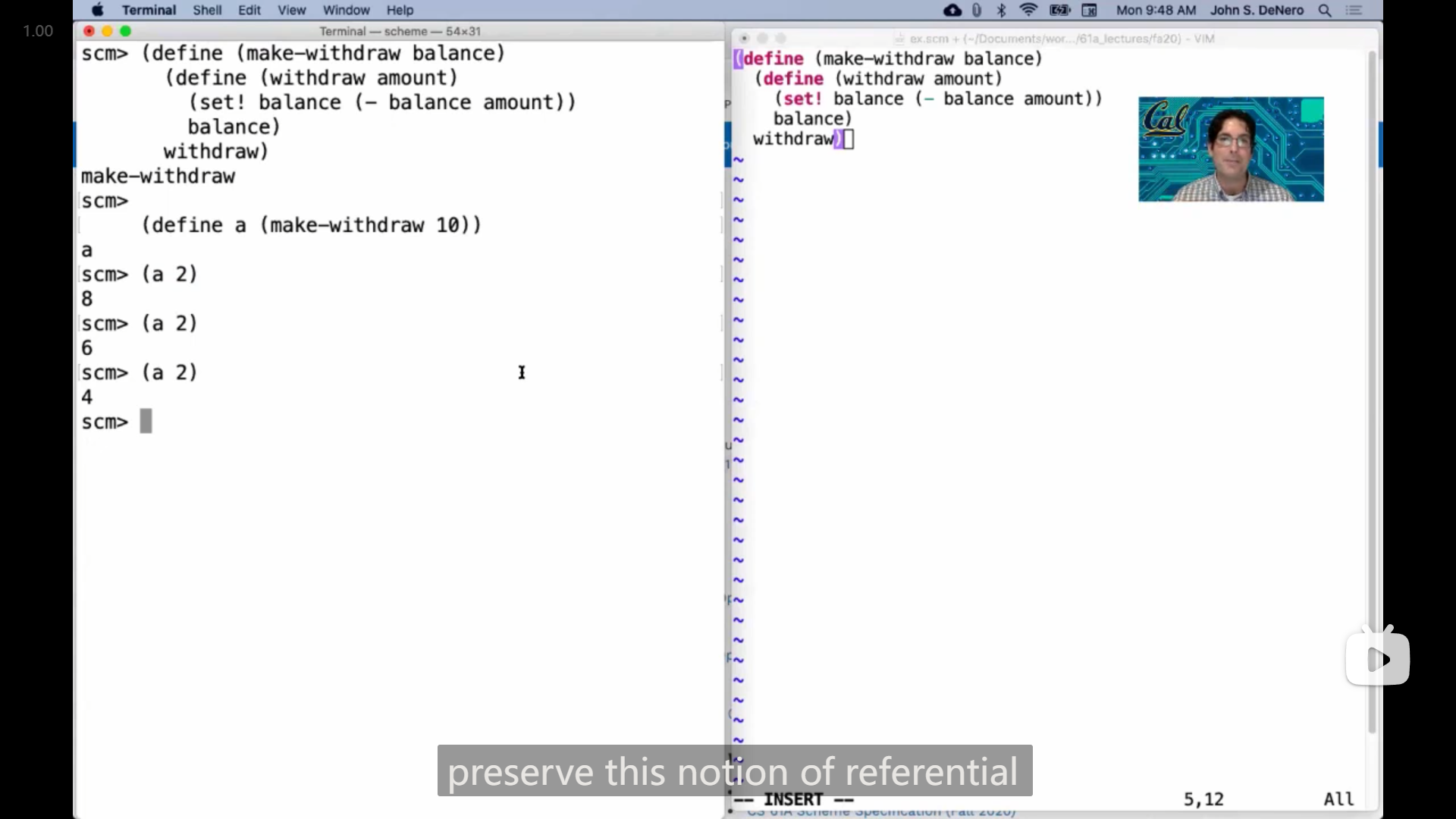The image size is (1456, 819).
Task: Click the presenter webcam thumbnail
Action: click(1231, 149)
